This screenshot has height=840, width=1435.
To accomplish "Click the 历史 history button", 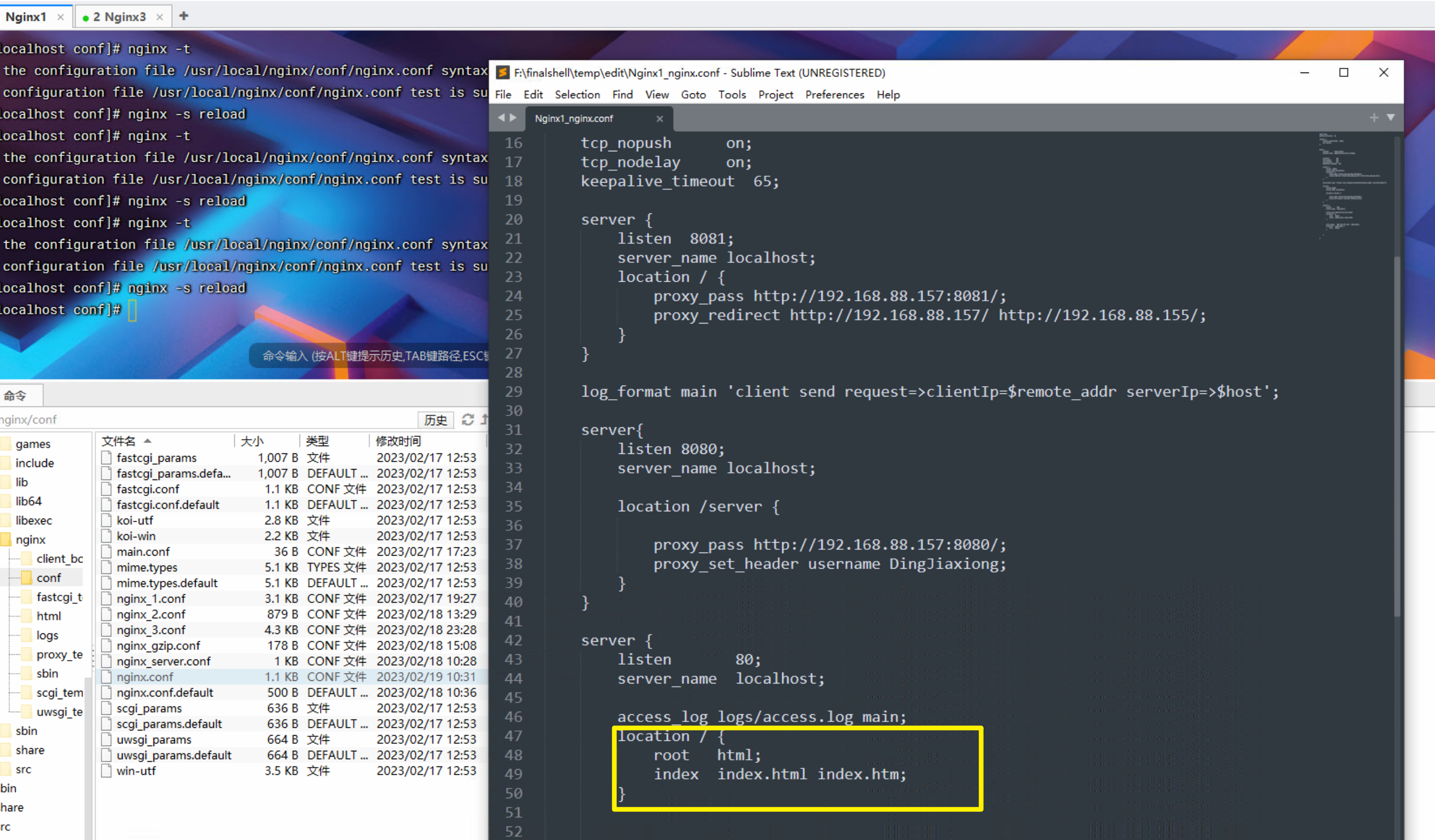I will pyautogui.click(x=436, y=419).
